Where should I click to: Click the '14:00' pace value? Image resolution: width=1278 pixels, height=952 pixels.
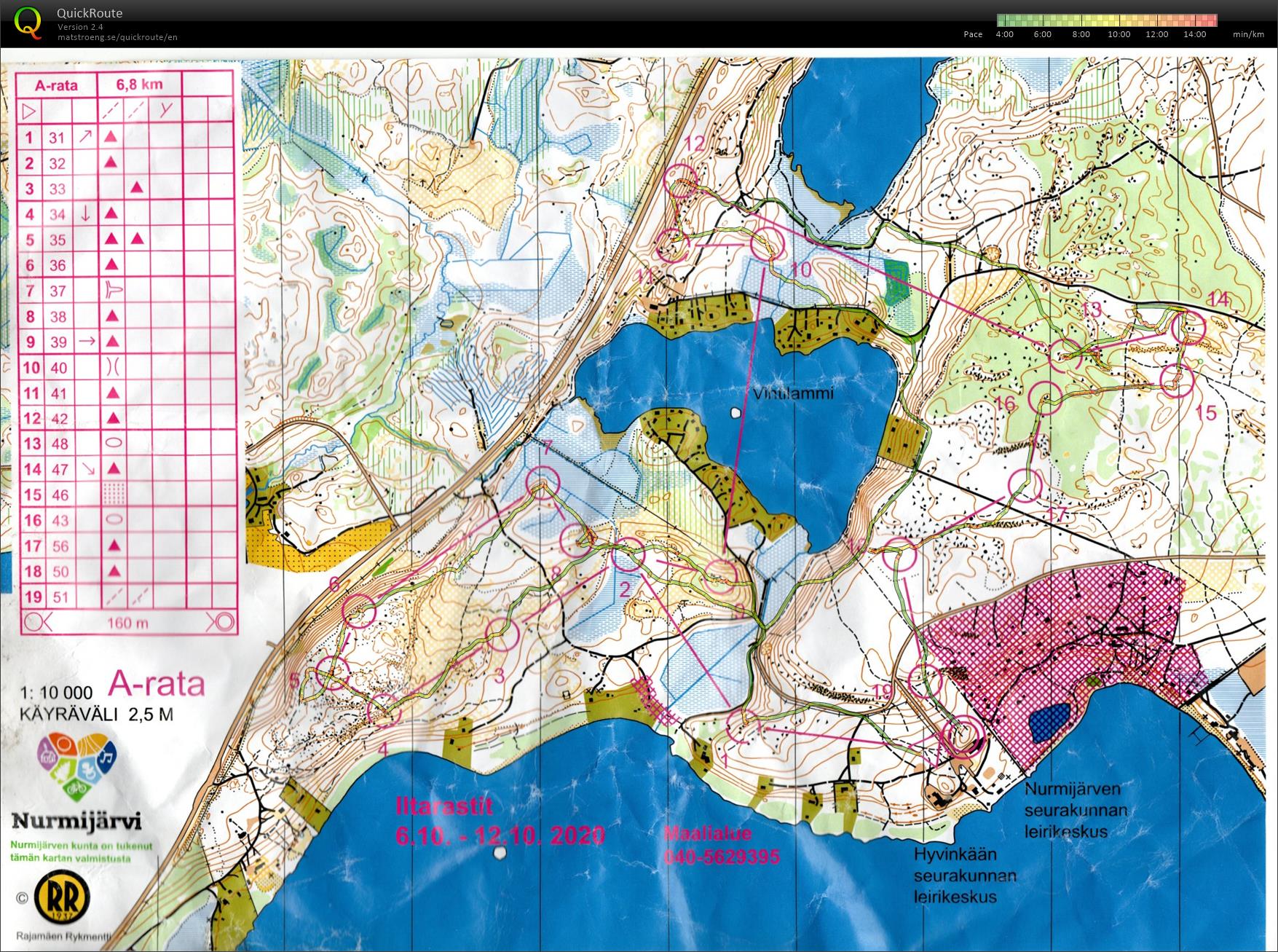1195,34
